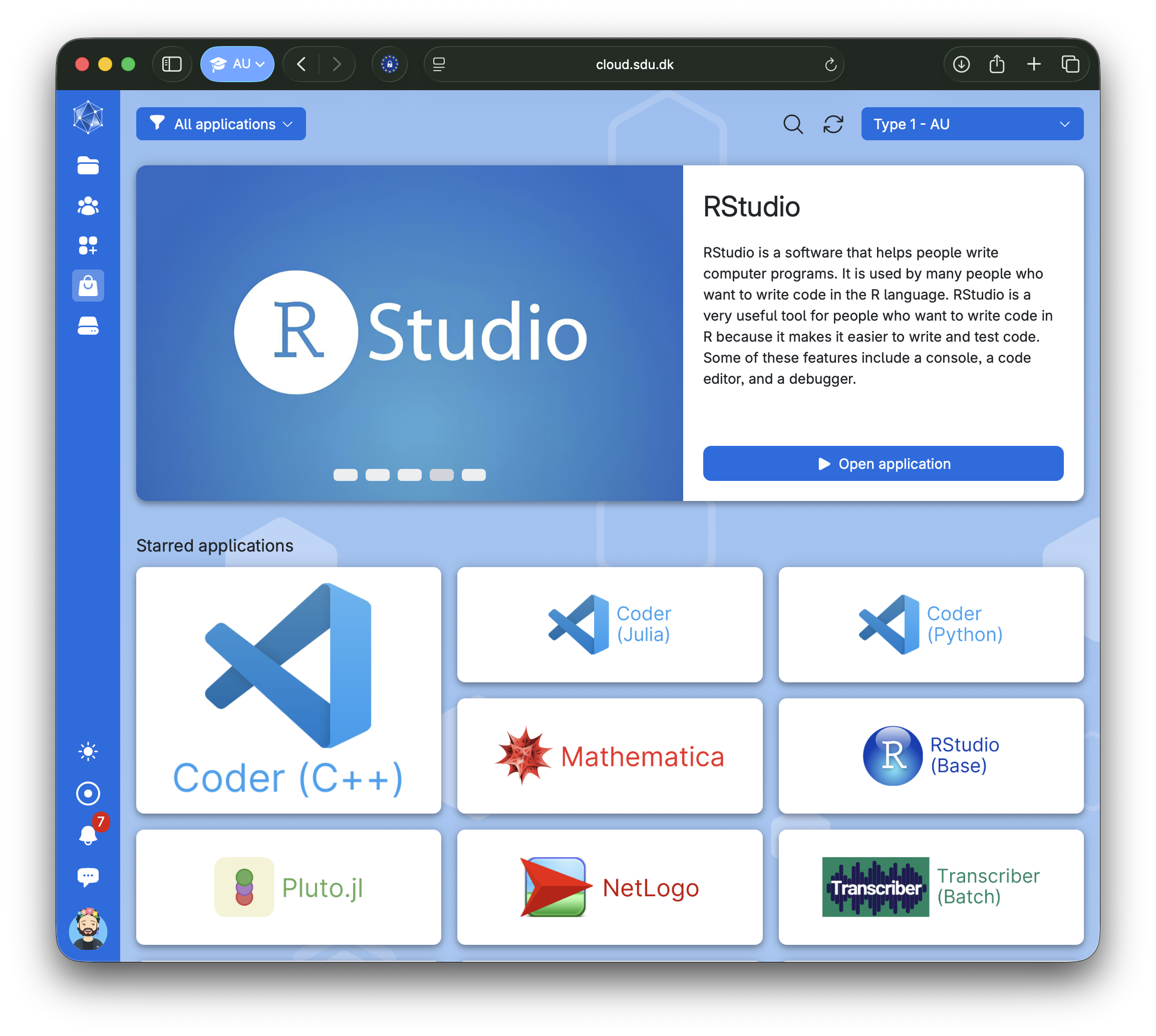Open the Transcriber (Batch) card

[x=931, y=887]
